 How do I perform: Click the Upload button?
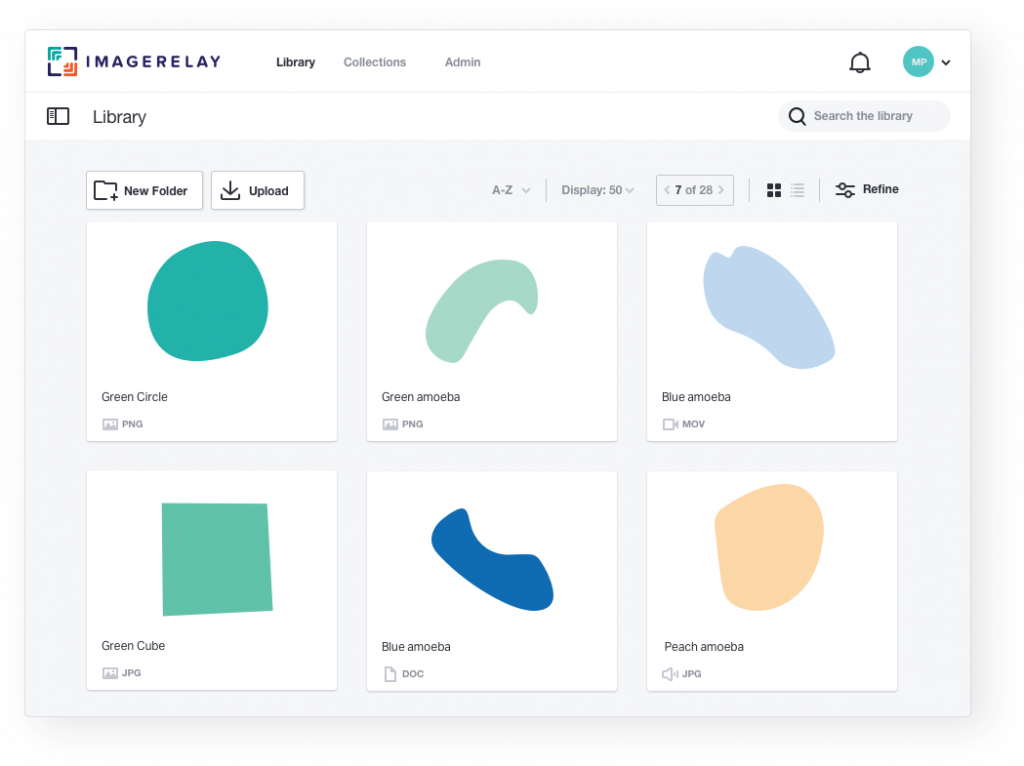pyautogui.click(x=257, y=190)
